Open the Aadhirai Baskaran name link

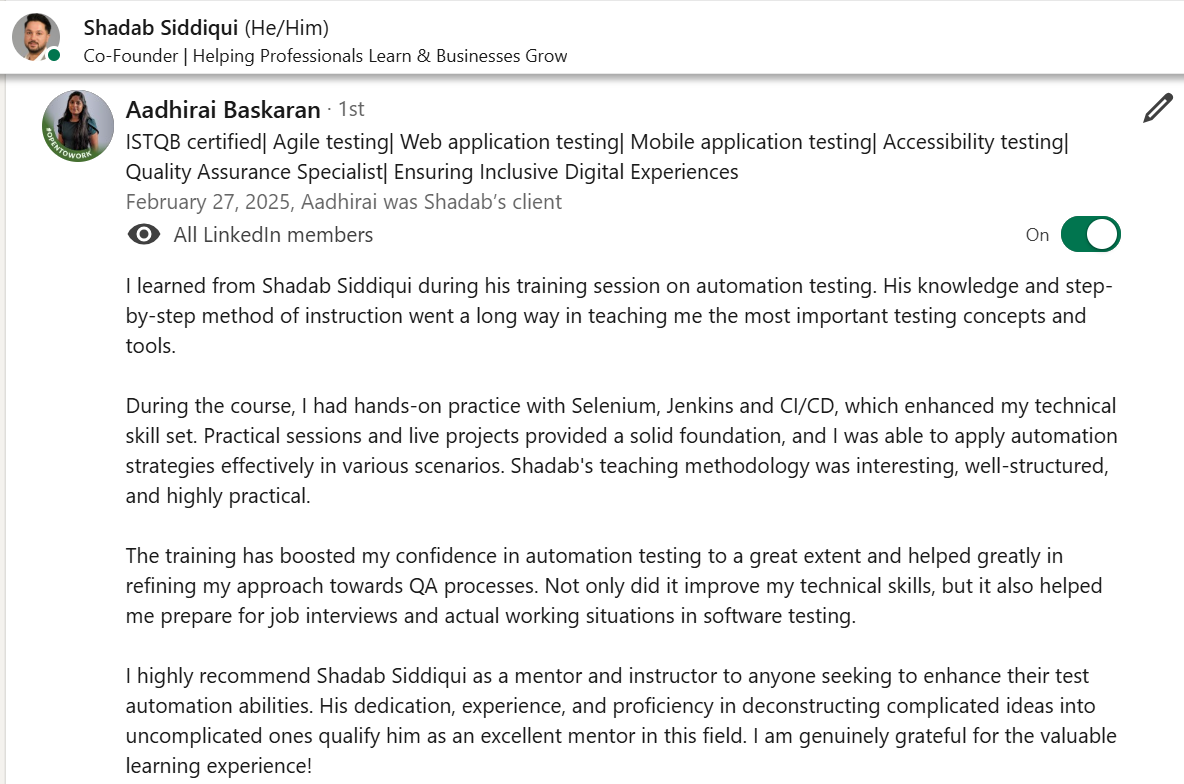(x=223, y=110)
